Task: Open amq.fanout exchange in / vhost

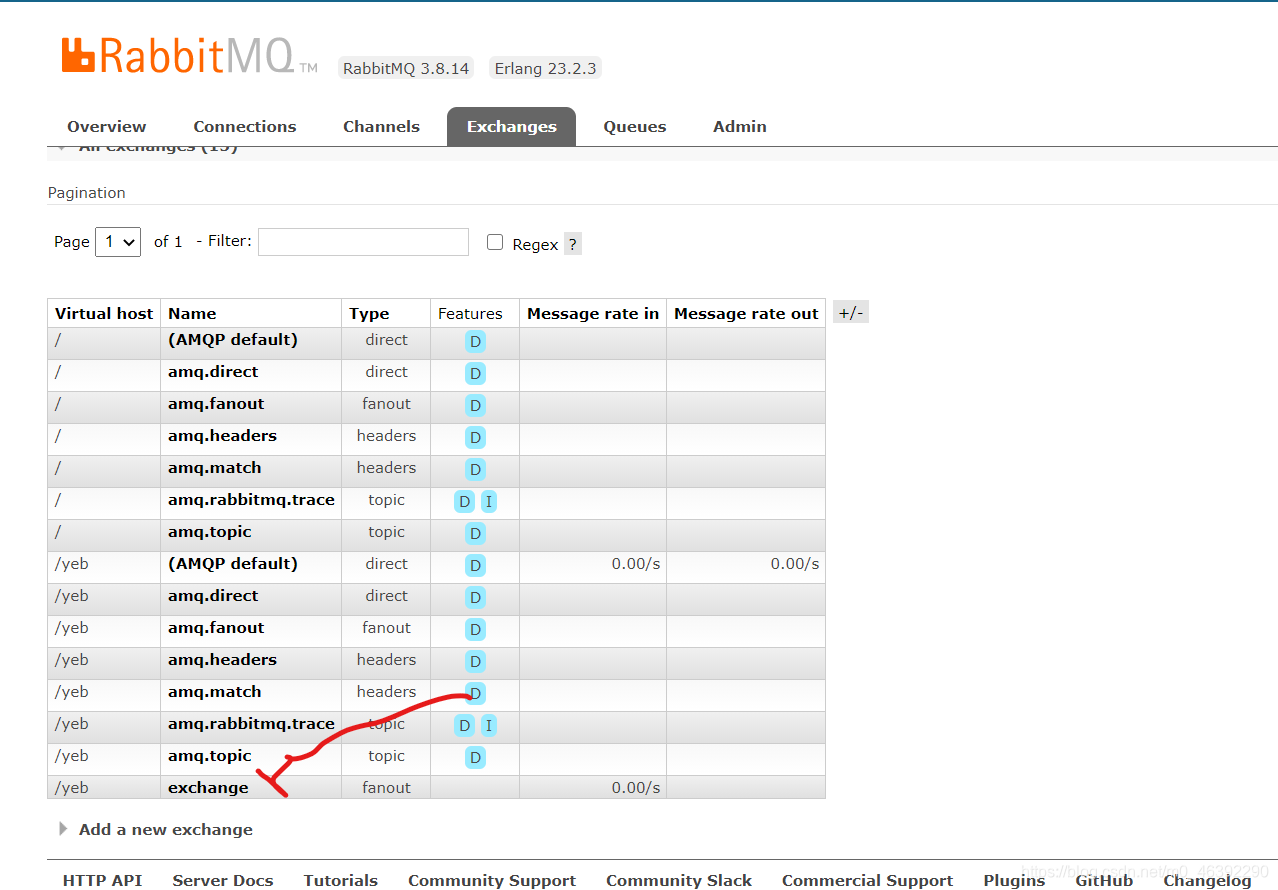Action: [x=216, y=404]
